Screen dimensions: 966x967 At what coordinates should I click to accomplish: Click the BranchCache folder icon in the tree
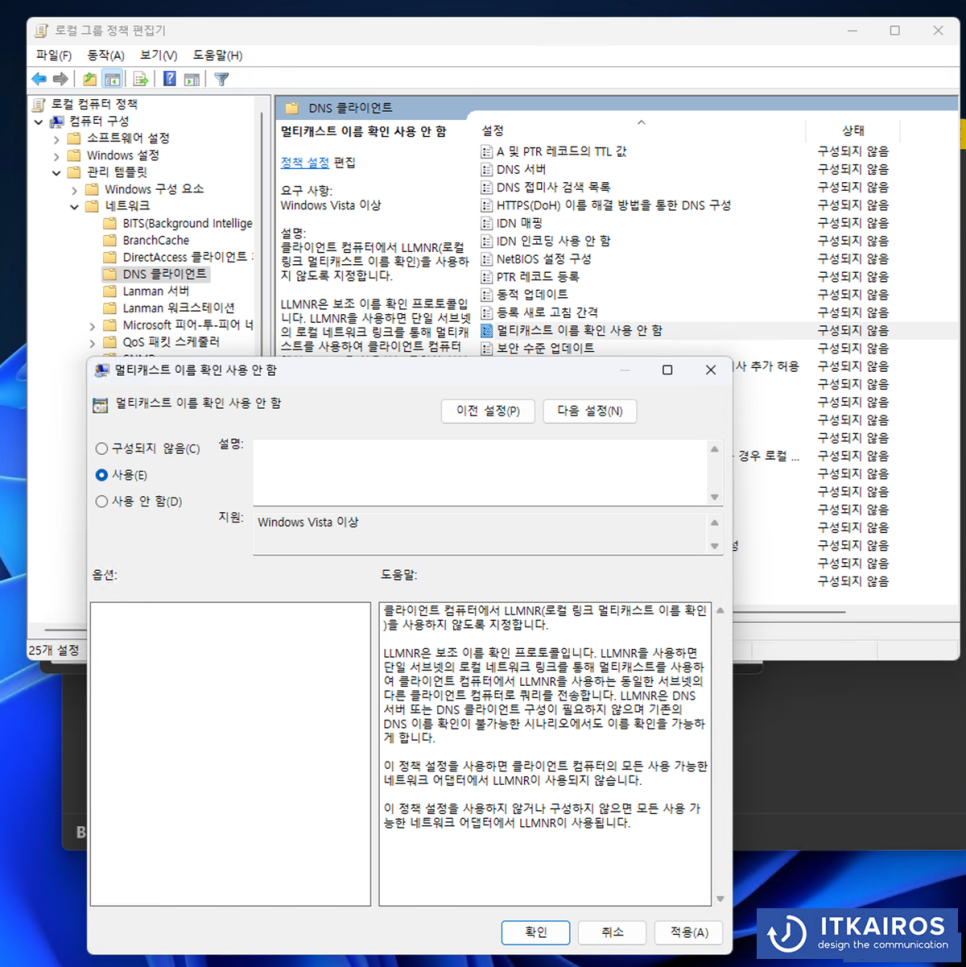coord(110,240)
